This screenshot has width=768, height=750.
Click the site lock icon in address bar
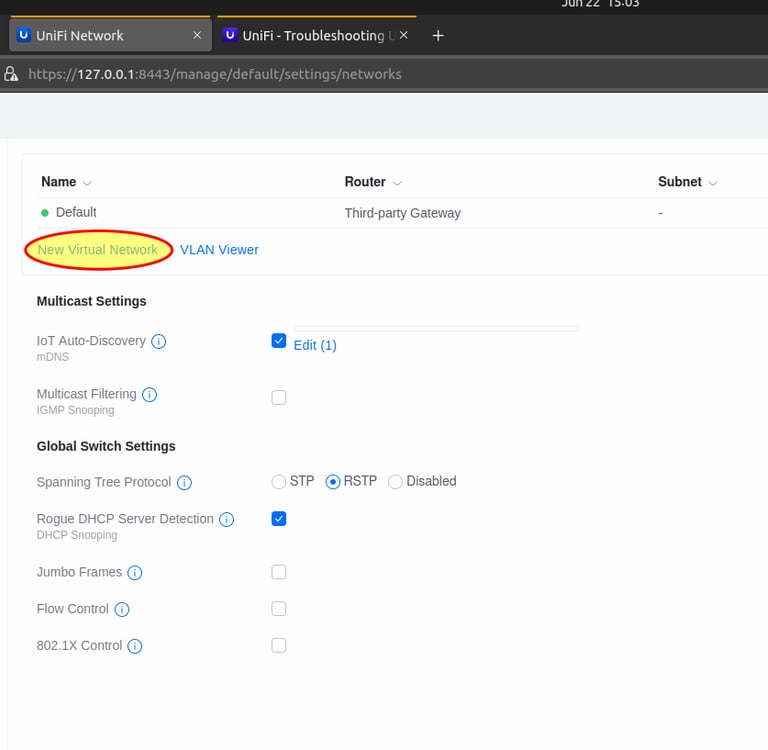[11, 74]
